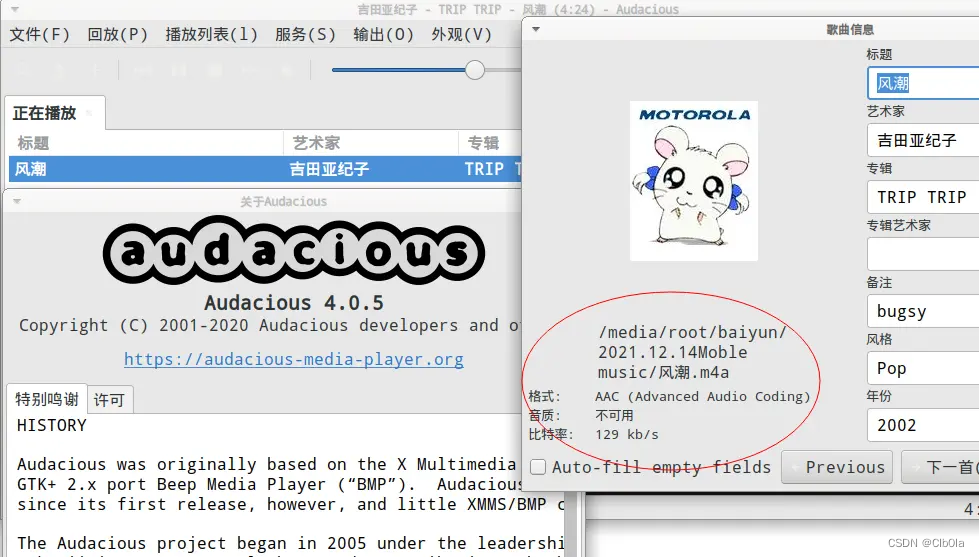
Task: Click the AAC (Advanced Audio Coding) value
Action: coord(702,397)
